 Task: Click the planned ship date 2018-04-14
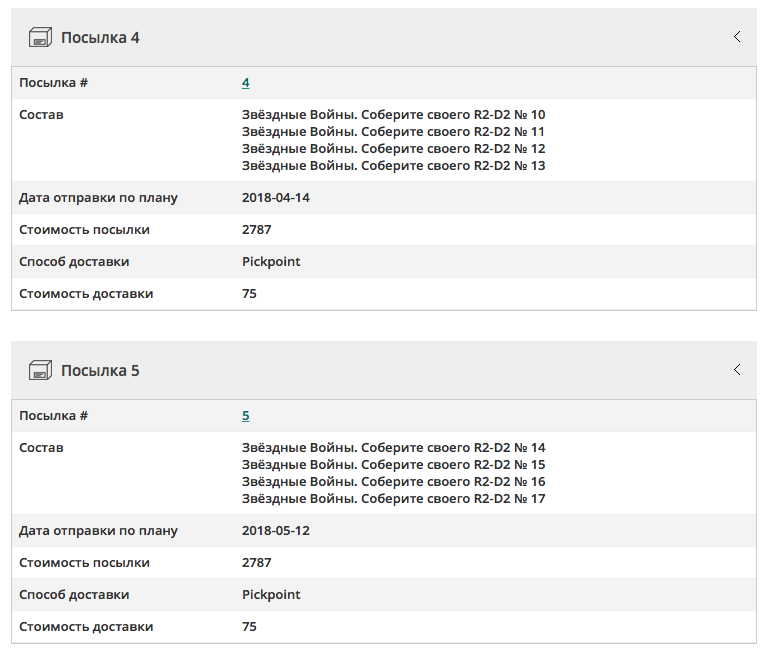tap(276, 198)
